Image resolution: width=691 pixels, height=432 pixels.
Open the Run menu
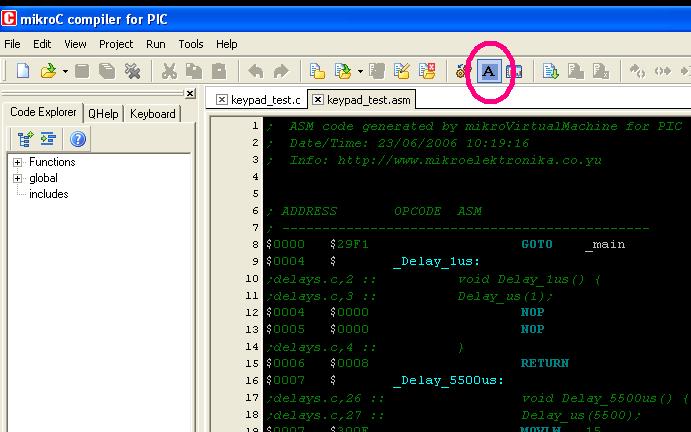point(156,44)
